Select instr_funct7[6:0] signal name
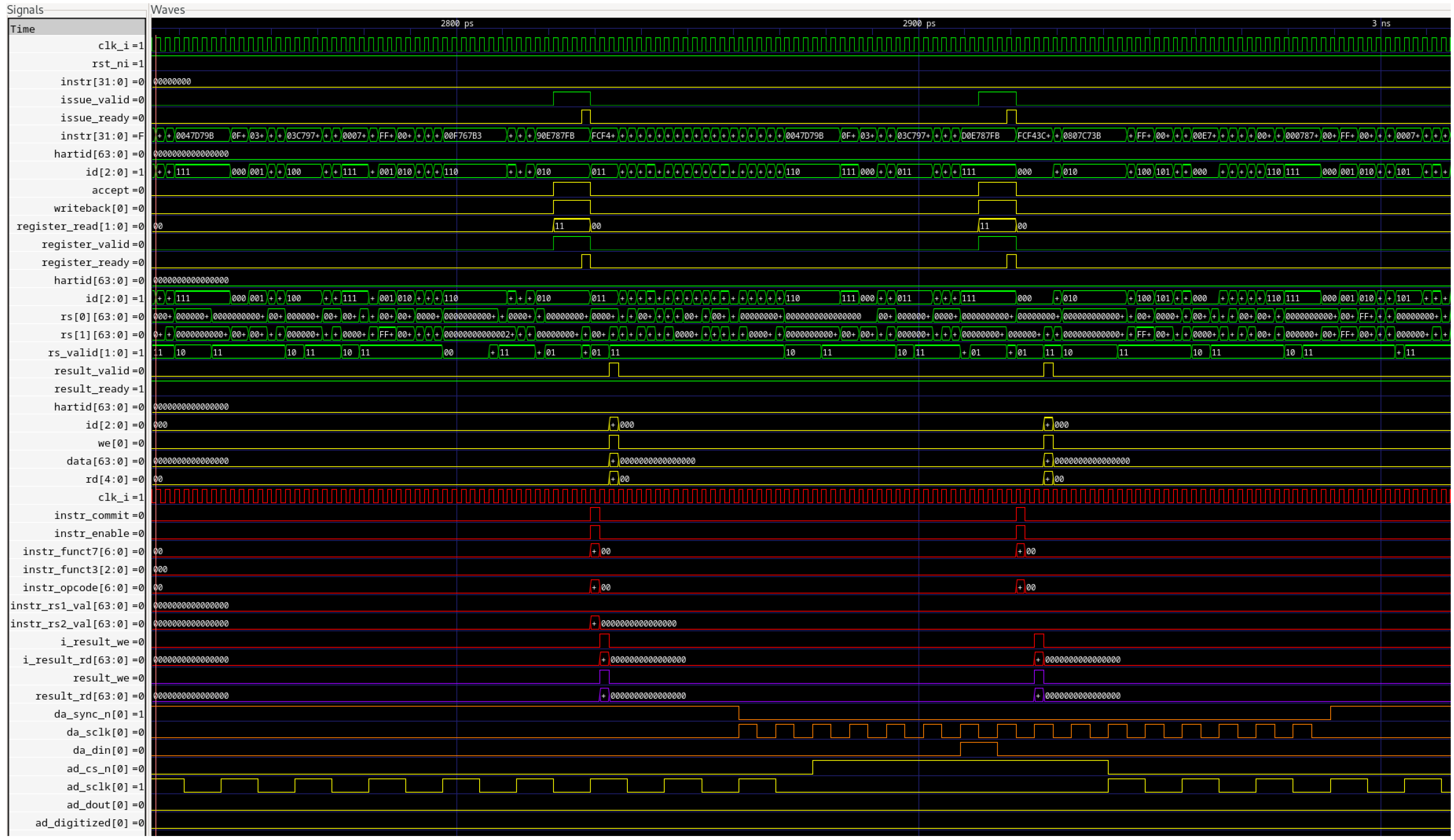 [x=76, y=552]
